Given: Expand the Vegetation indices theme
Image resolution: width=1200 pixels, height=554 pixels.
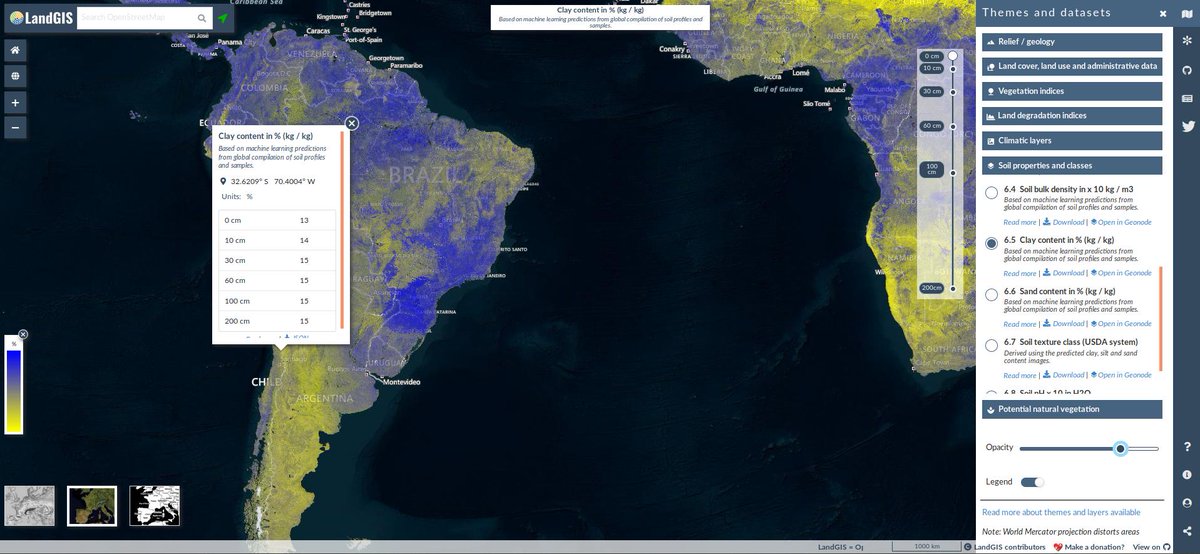Looking at the screenshot, I should [x=1072, y=91].
